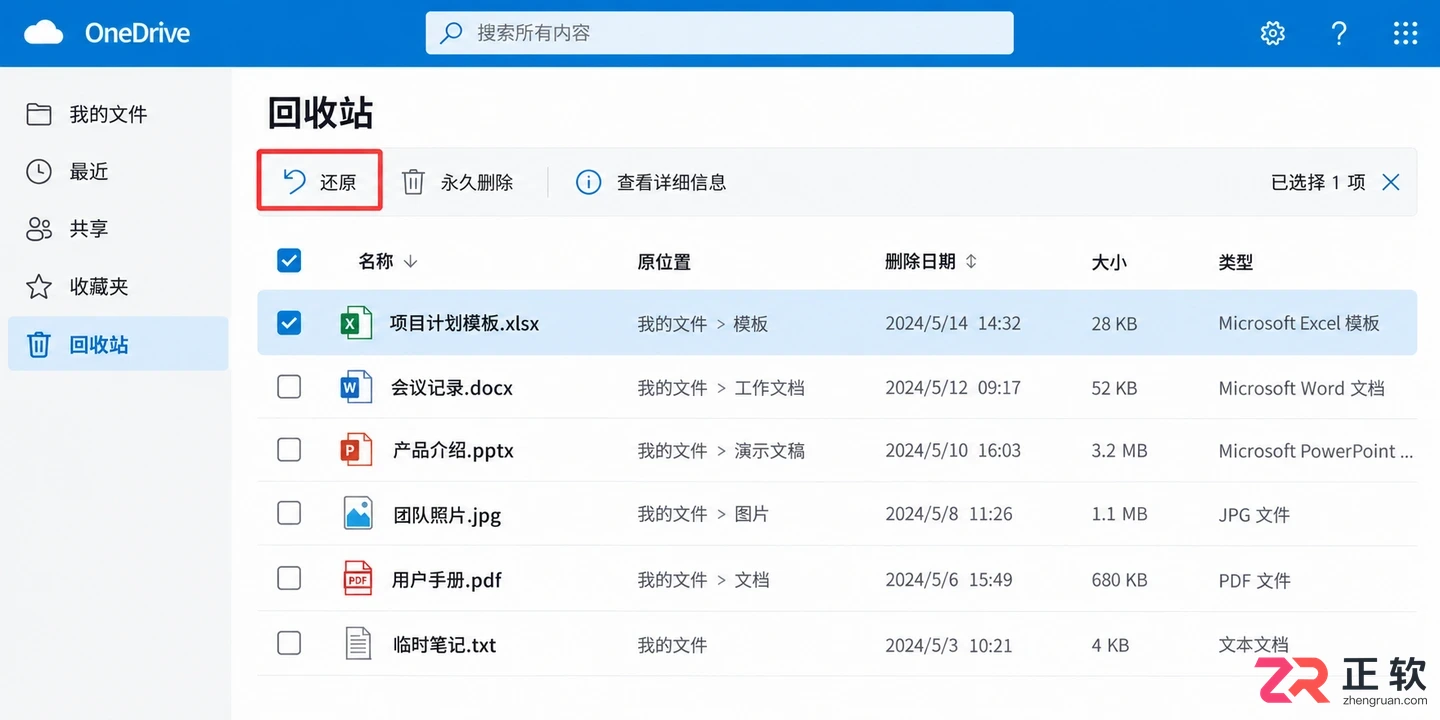Click date 2024/5/12 09:17

click(953, 388)
